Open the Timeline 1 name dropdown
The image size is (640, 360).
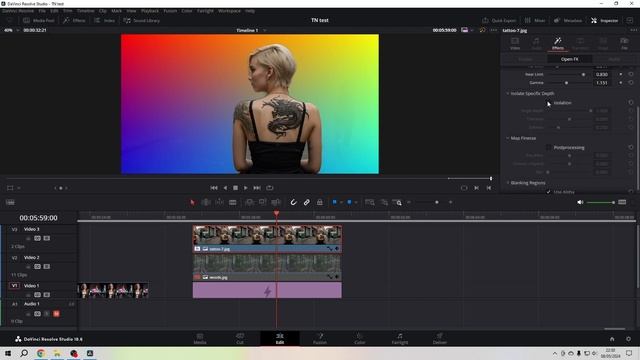click(x=264, y=30)
